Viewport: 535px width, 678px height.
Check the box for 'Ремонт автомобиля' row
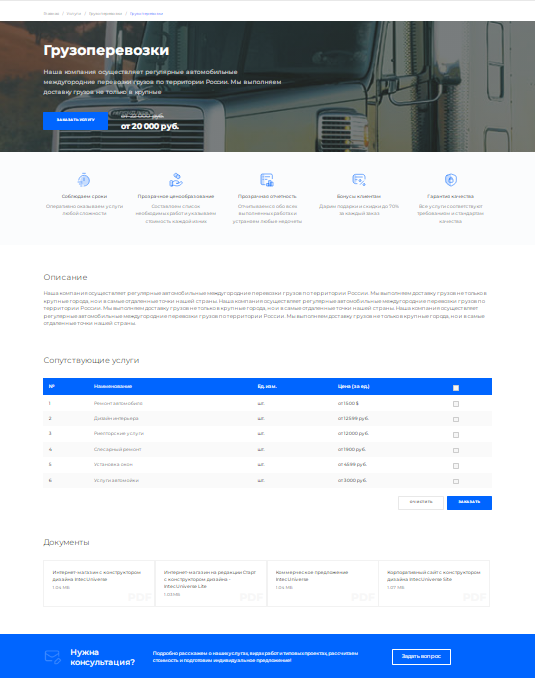456,404
